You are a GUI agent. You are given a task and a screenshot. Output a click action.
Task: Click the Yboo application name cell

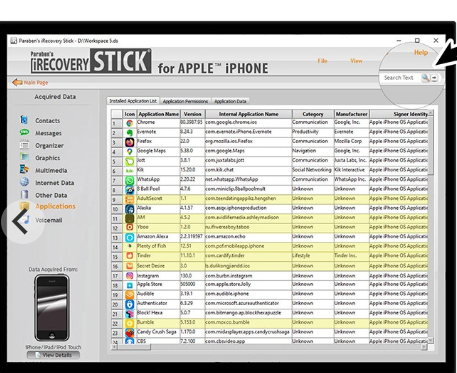point(158,227)
